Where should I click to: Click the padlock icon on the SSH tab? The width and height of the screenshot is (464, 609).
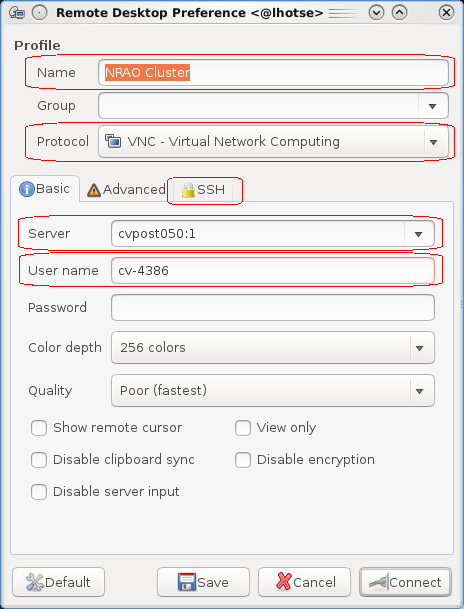188,190
